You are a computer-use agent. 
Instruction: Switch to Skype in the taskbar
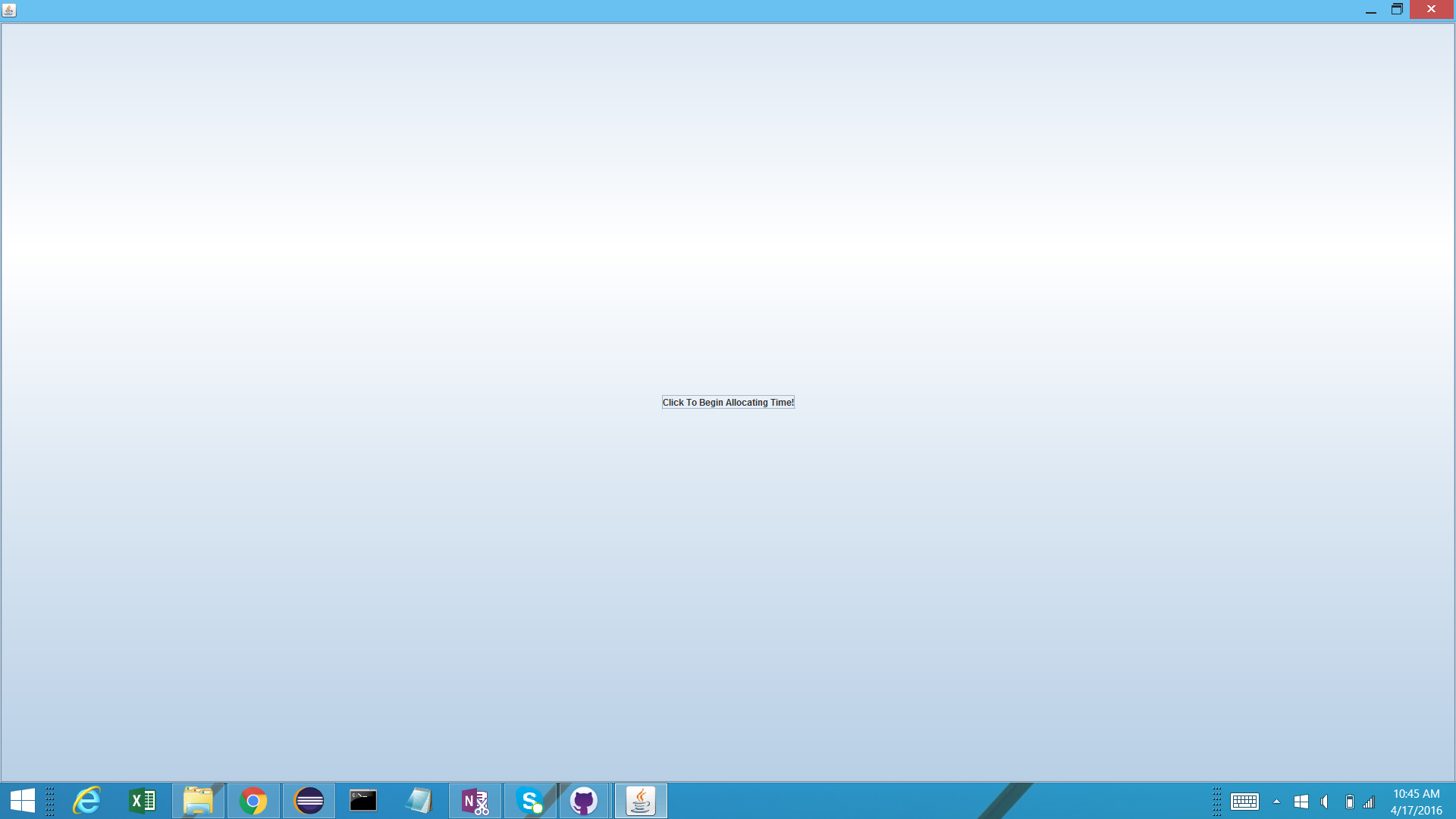click(530, 801)
